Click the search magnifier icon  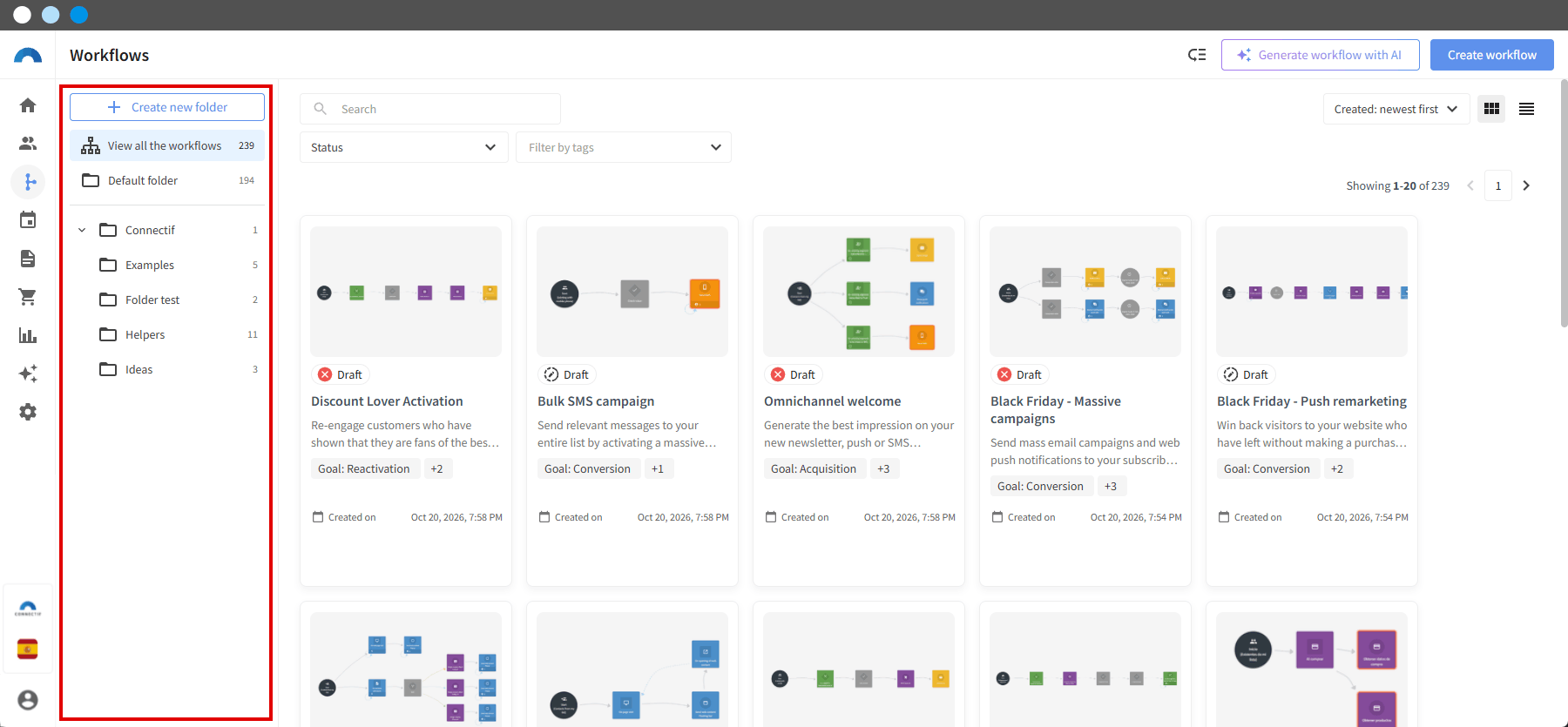click(x=321, y=109)
